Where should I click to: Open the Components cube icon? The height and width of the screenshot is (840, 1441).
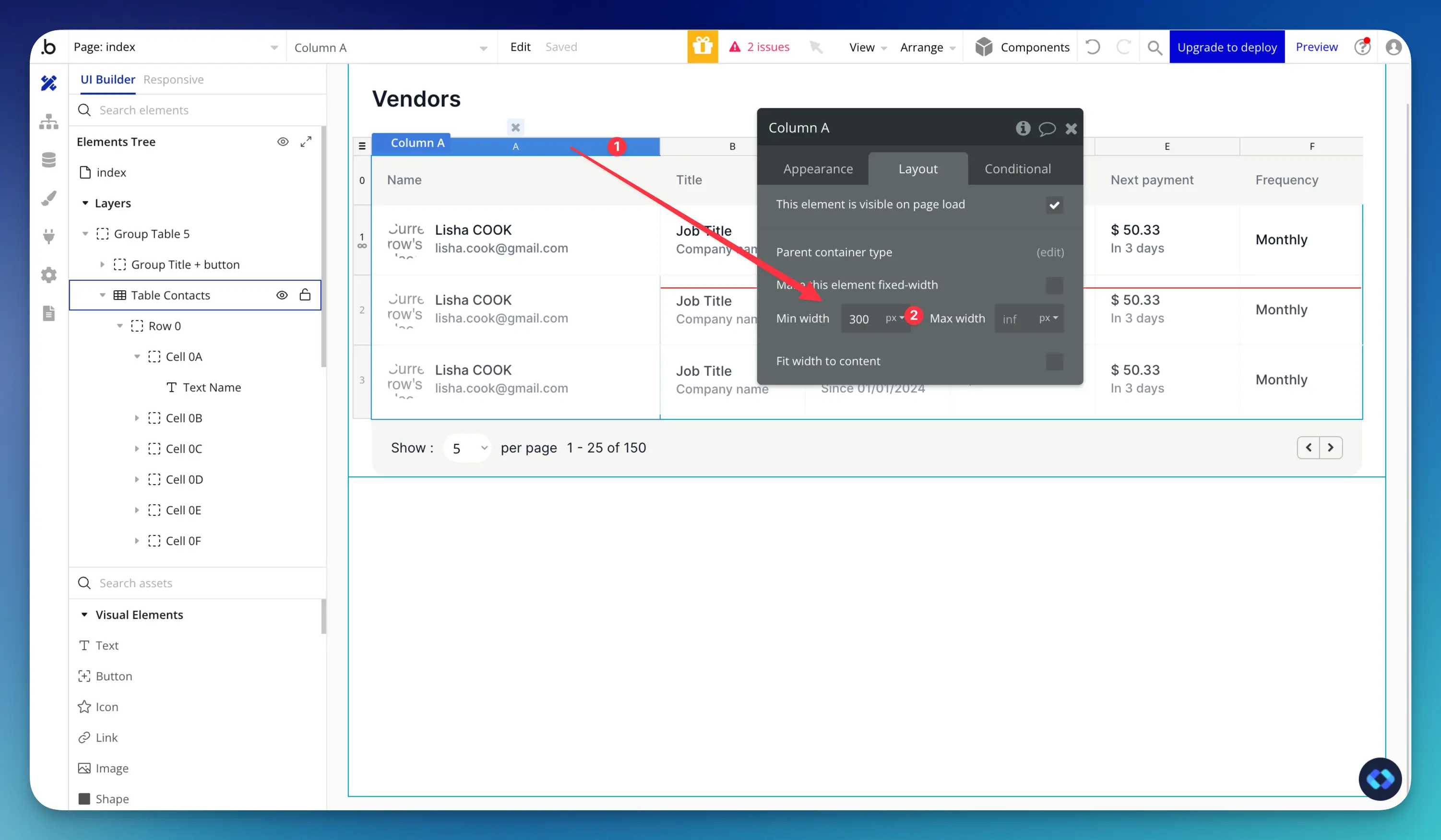[984, 47]
